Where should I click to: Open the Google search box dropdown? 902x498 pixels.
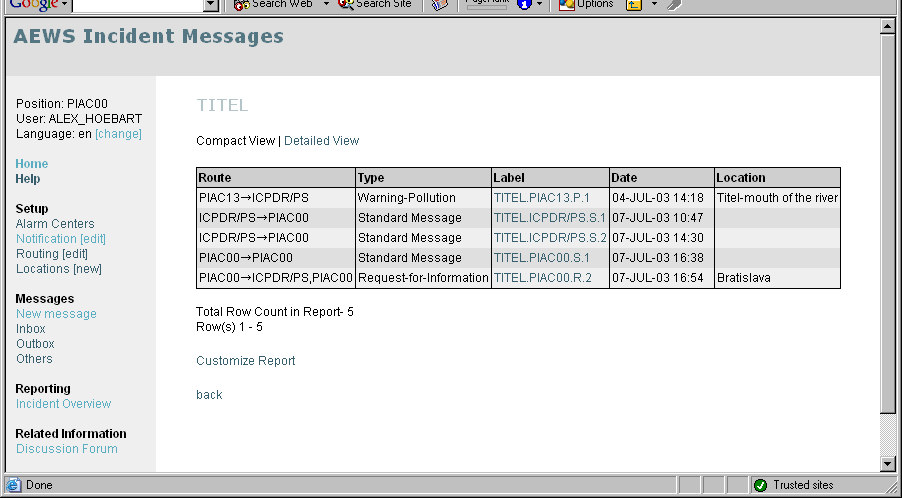[210, 5]
